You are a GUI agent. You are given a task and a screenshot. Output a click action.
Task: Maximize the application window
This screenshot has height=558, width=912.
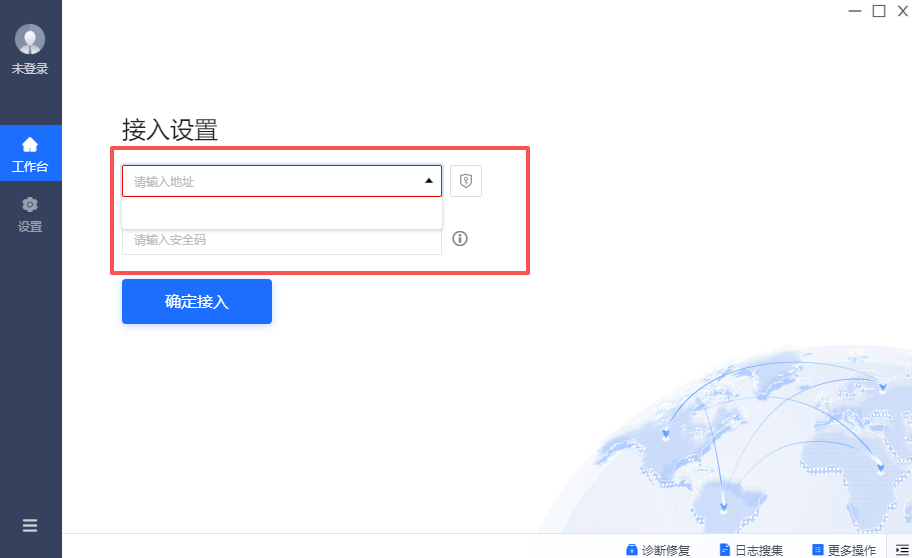(879, 11)
